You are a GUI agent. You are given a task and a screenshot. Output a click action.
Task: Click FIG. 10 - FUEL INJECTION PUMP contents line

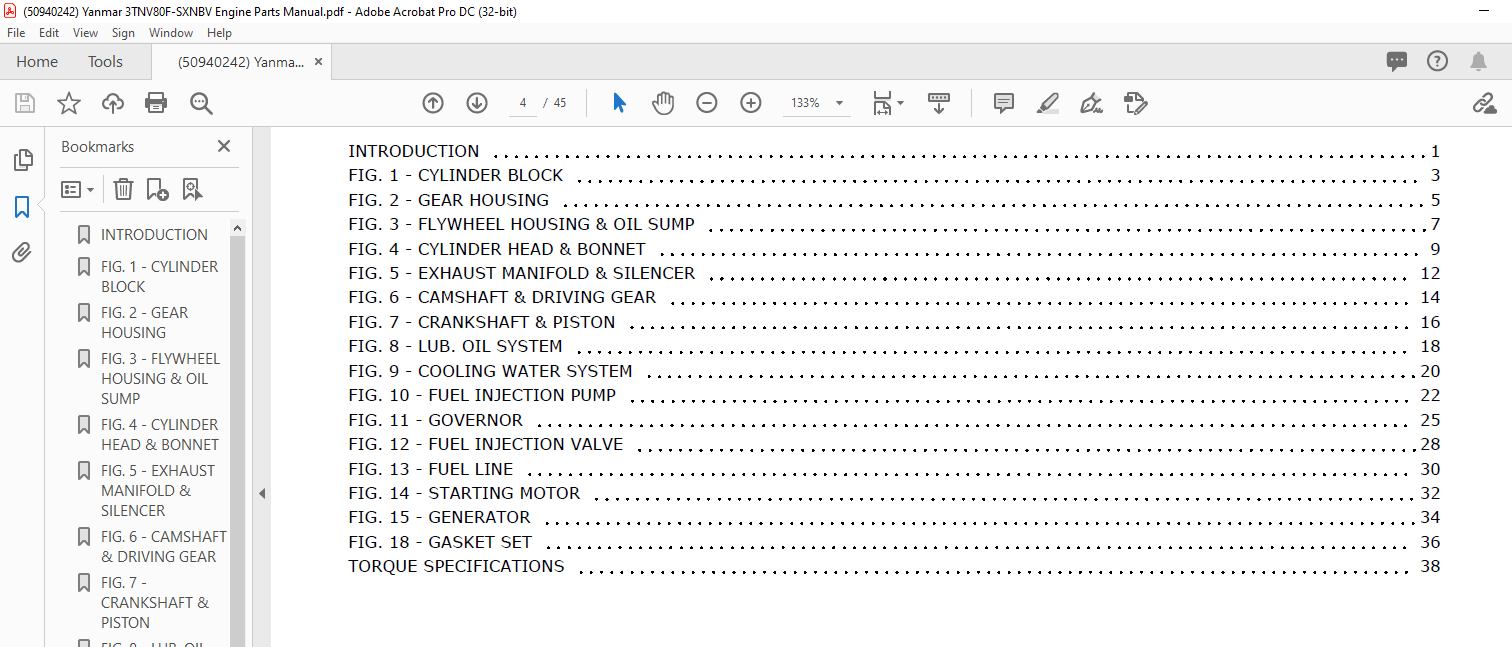click(x=894, y=395)
